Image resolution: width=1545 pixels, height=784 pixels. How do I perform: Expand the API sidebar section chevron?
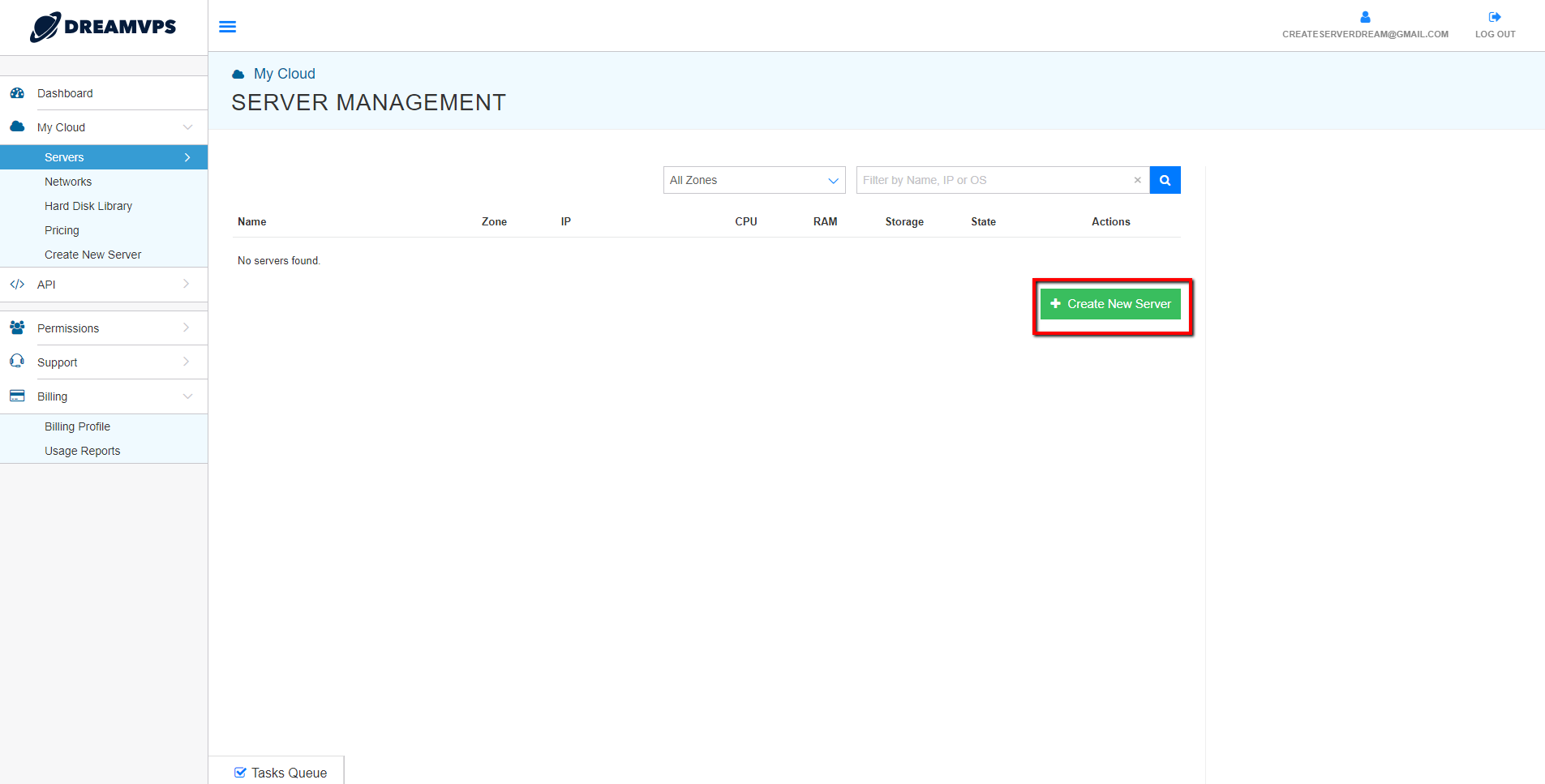click(187, 284)
